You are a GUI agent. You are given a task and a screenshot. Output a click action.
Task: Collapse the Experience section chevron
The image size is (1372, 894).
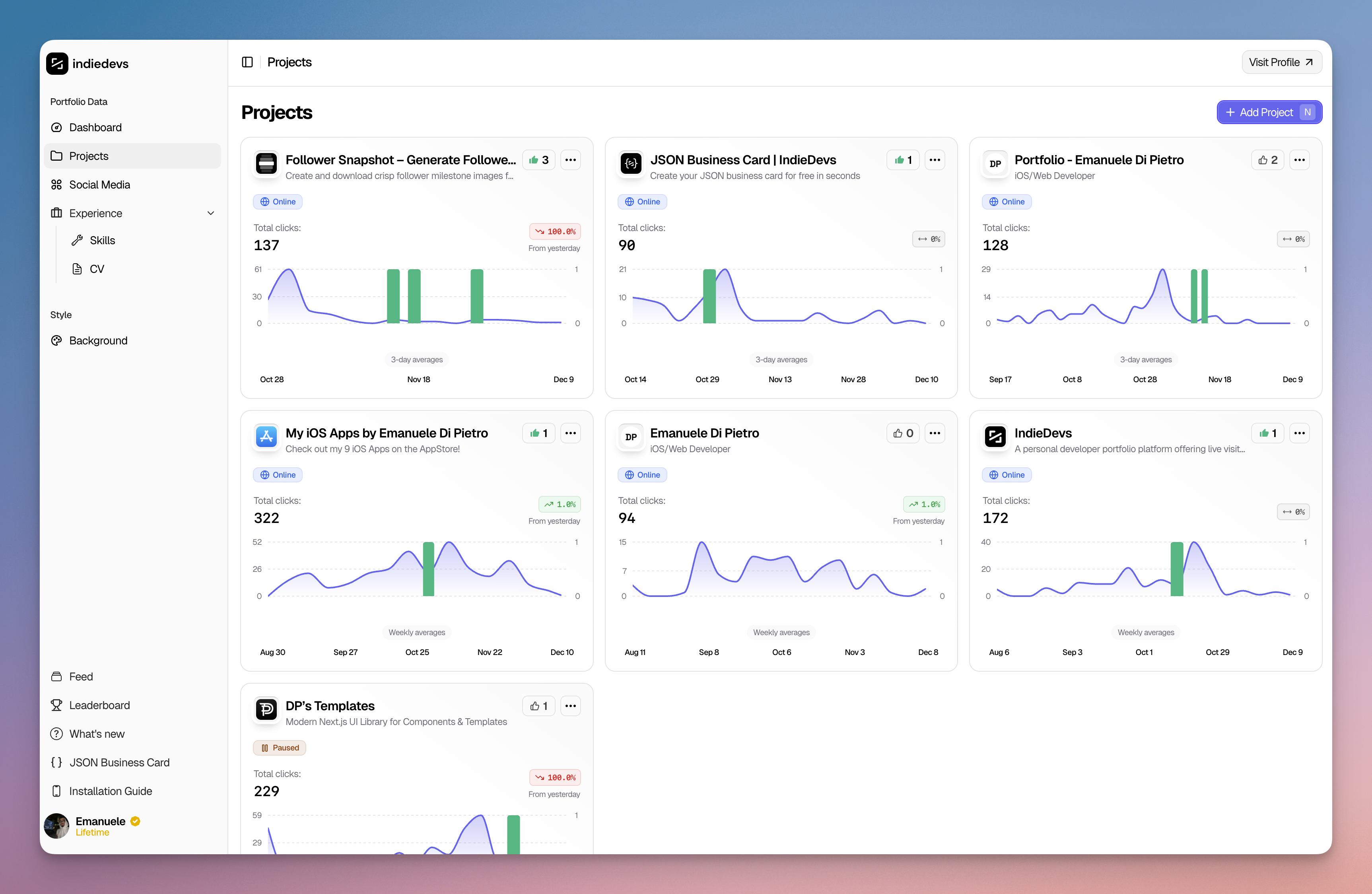click(211, 213)
